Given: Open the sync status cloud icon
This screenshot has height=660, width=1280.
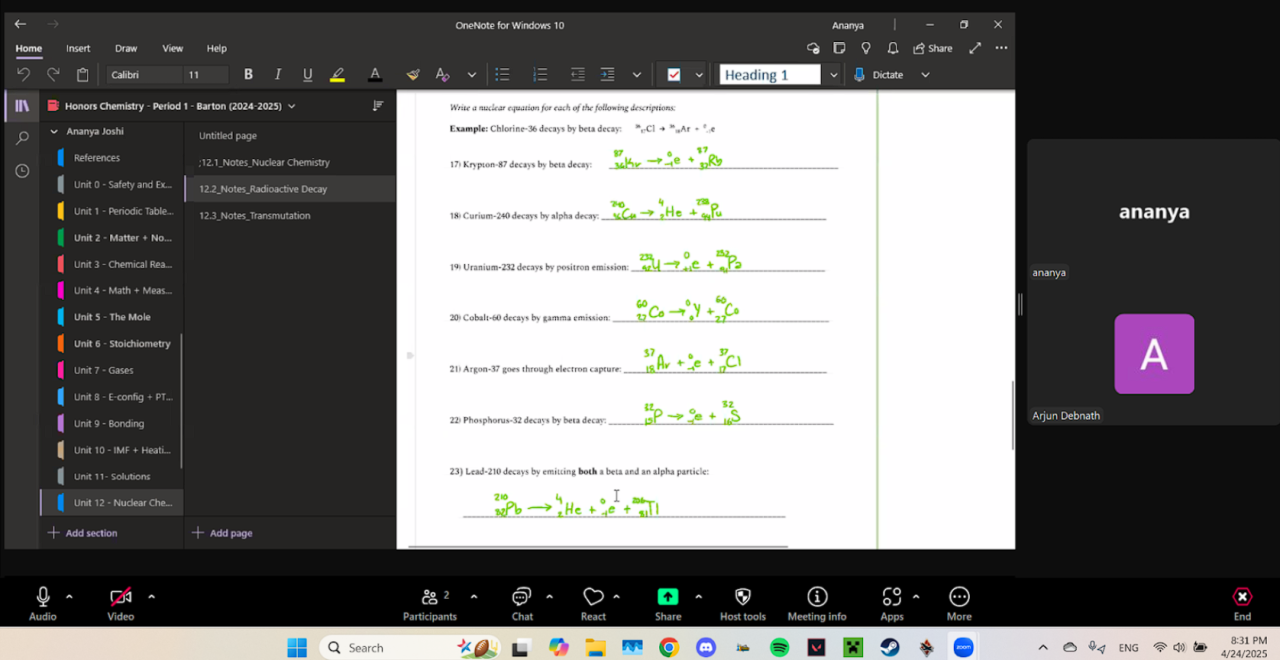Looking at the screenshot, I should click(813, 48).
